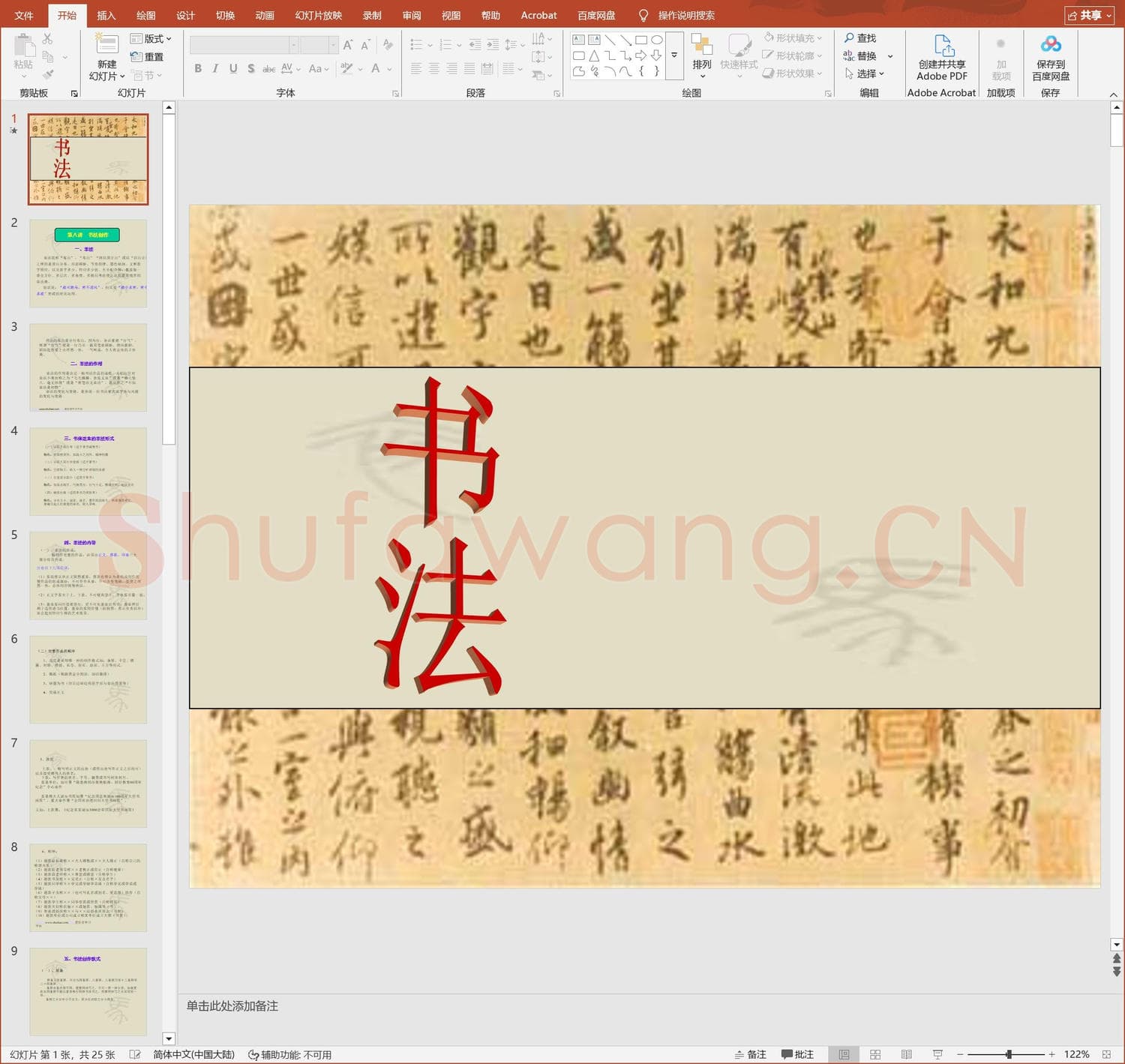
Task: Select the oval shape in shapes gallery
Action: (x=657, y=40)
